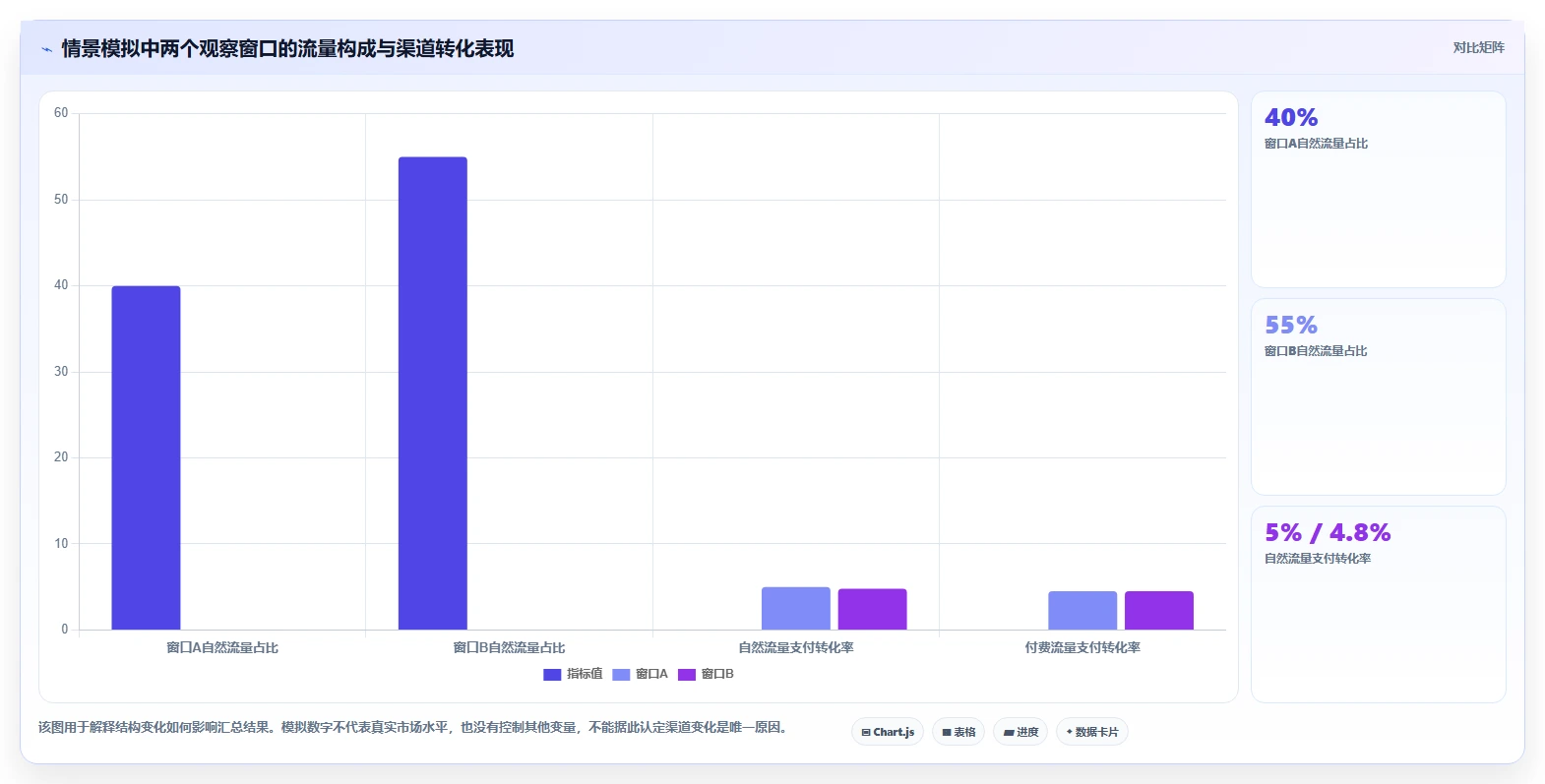Image resolution: width=1545 pixels, height=784 pixels.
Task: Click the footnote starting 该图用于解释结构变化
Action: (412, 728)
